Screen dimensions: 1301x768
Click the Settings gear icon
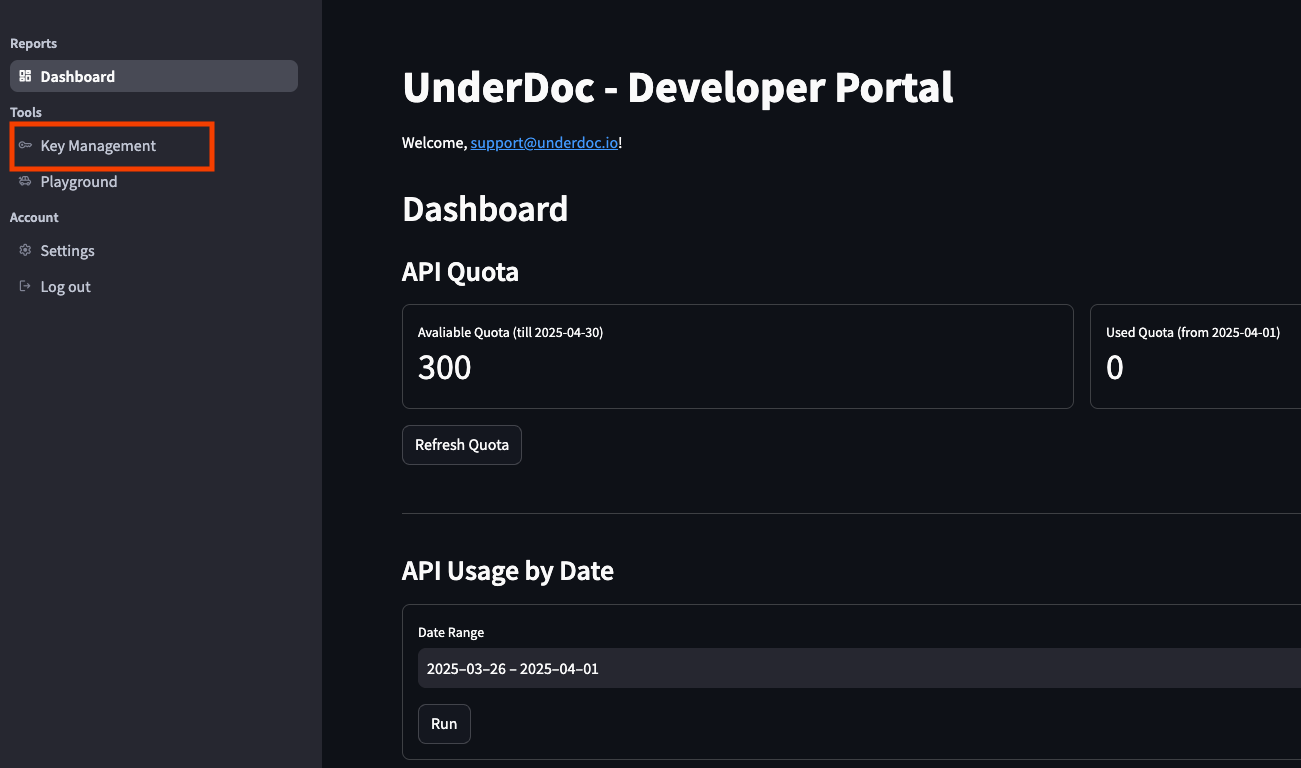[25, 250]
